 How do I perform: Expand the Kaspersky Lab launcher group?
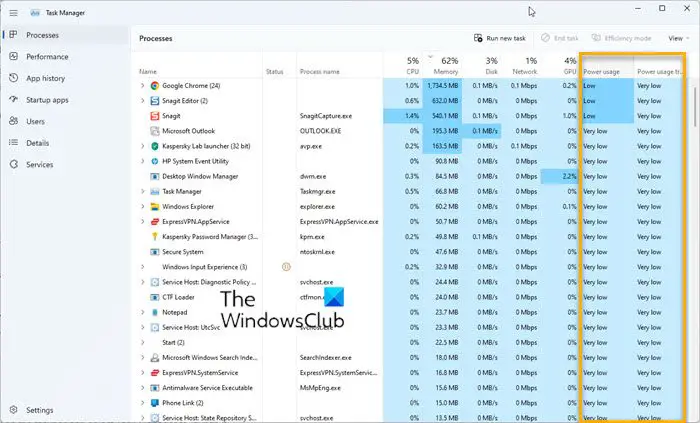(142, 146)
